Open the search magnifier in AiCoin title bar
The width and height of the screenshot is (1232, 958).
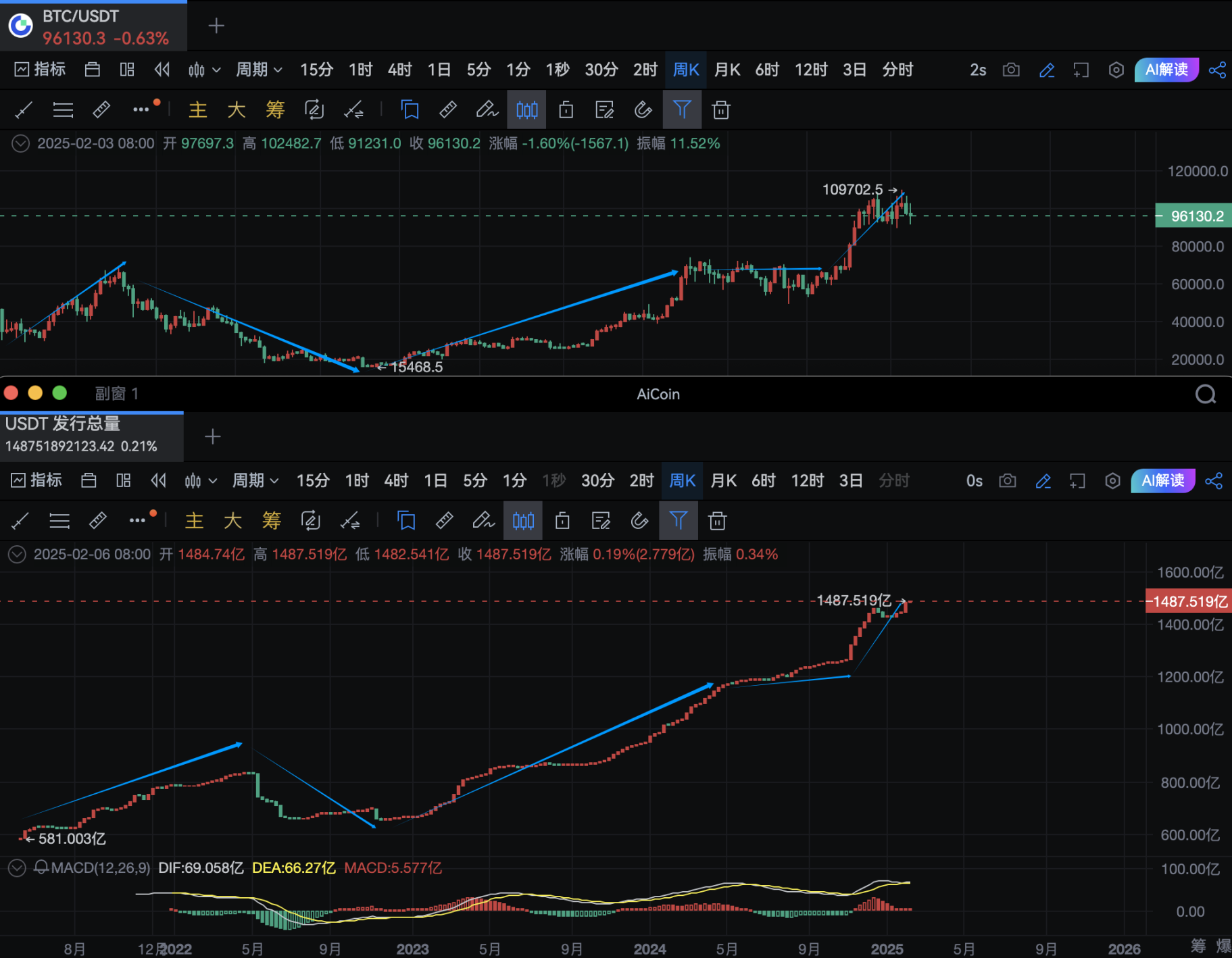(1206, 394)
